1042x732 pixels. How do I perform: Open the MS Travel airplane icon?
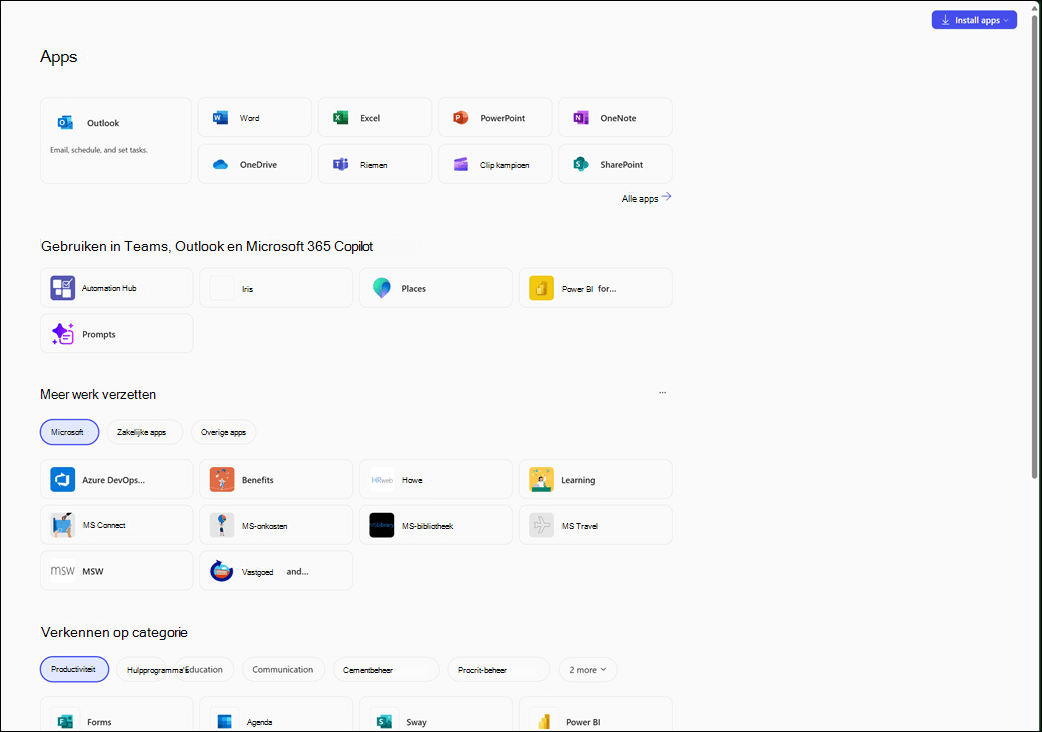pyautogui.click(x=542, y=525)
